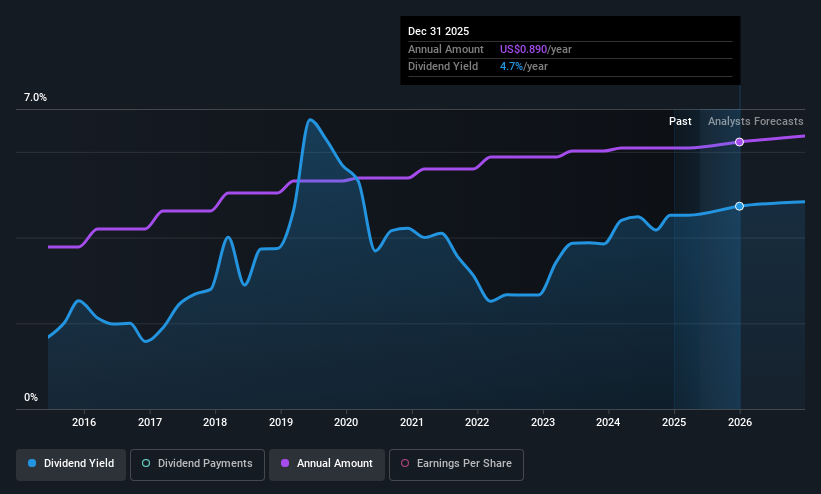Click the Annual Amount tooltip label

tap(446, 49)
